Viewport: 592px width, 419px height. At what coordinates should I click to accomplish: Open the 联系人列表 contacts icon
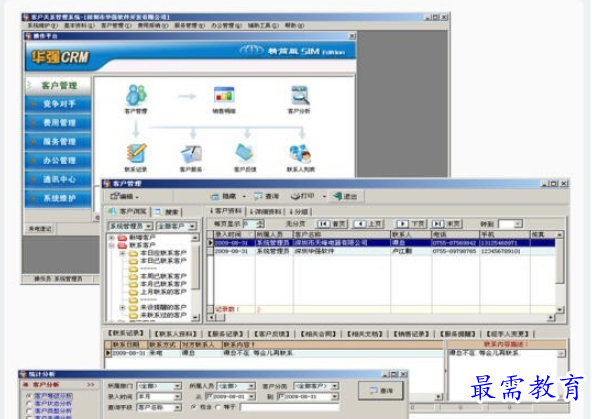click(300, 154)
